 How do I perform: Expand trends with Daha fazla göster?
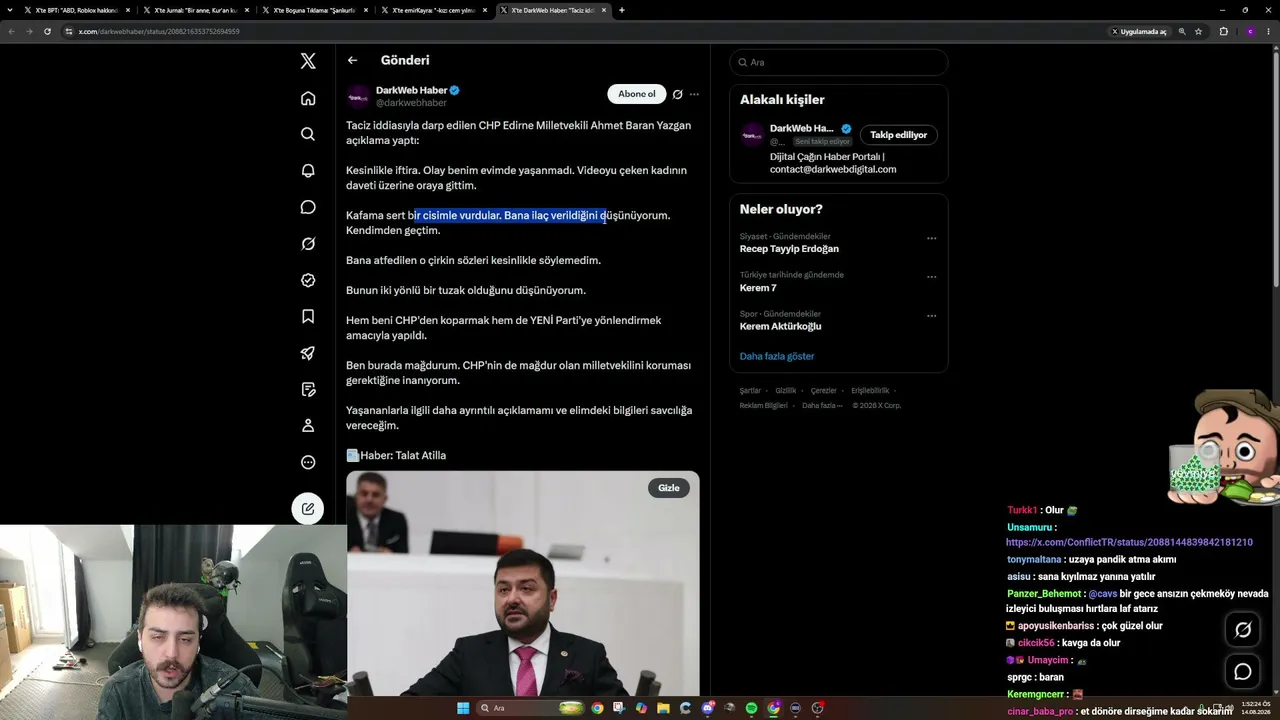point(777,356)
